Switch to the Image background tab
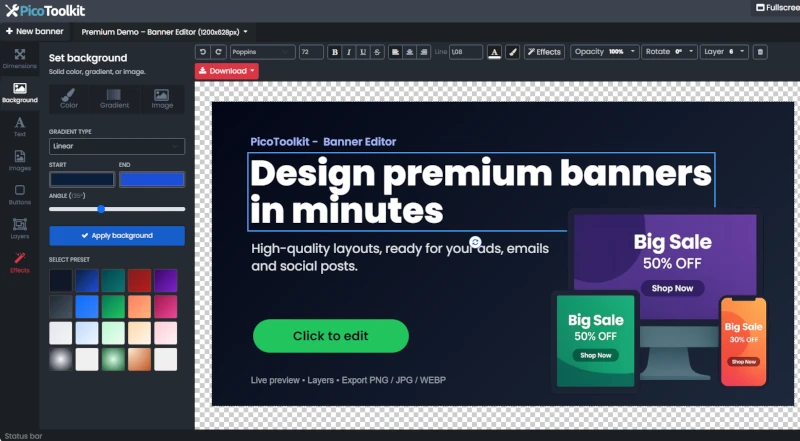Viewport: 800px width, 441px height. [161, 98]
